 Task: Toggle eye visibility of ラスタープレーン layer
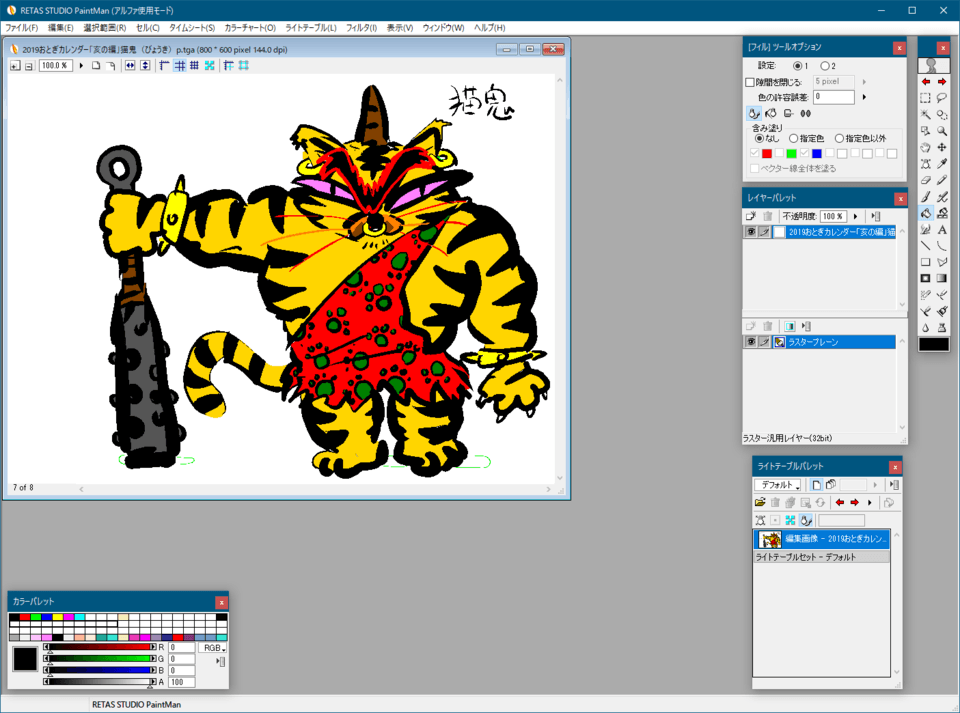[x=750, y=342]
